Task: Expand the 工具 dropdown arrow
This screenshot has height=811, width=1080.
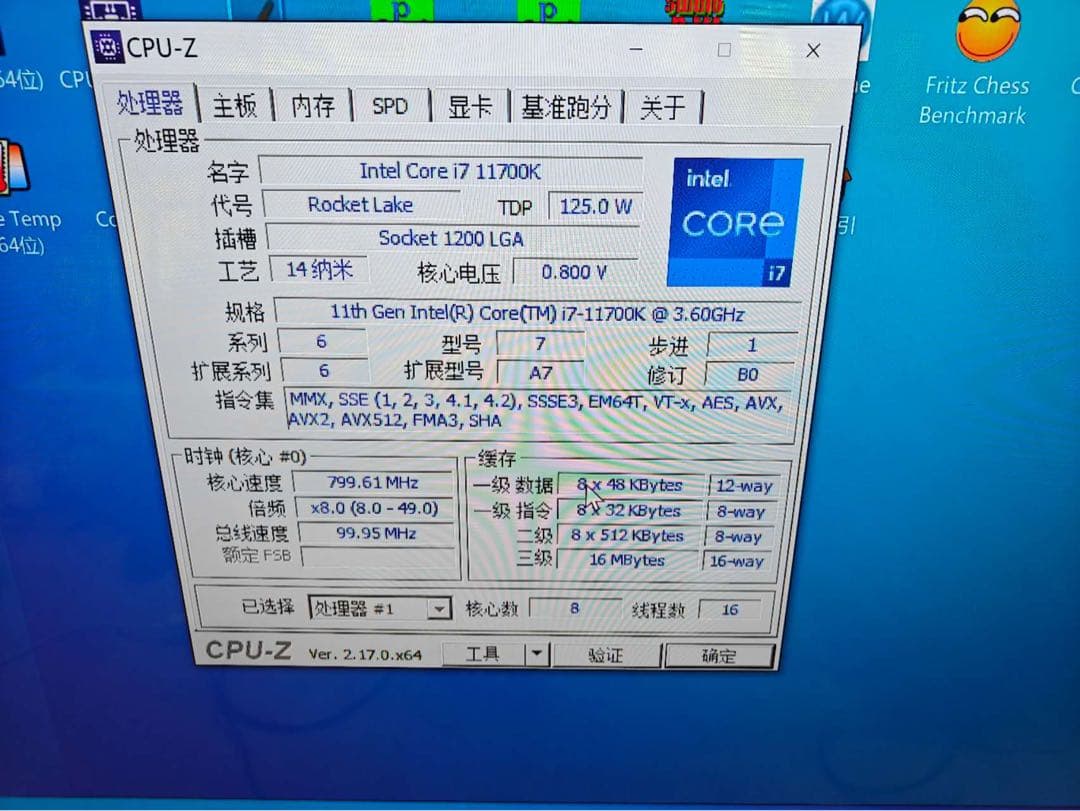Action: click(537, 653)
